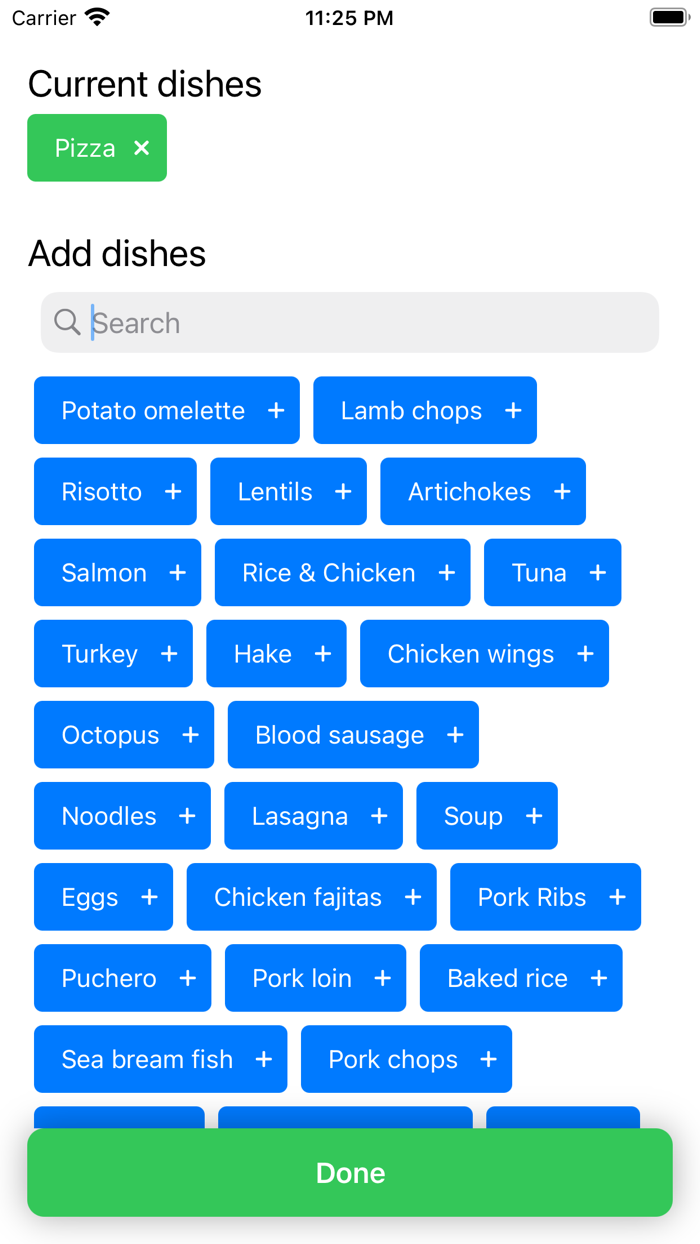The width and height of the screenshot is (700, 1244).
Task: Click the search magnifier icon
Action: tap(66, 322)
